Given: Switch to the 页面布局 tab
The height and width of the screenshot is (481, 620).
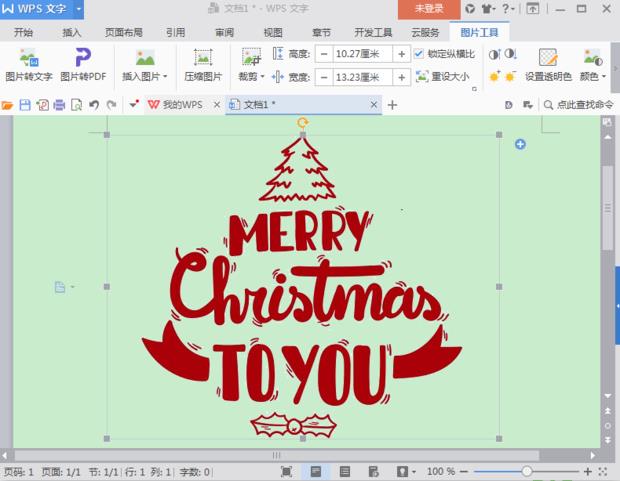Looking at the screenshot, I should (124, 32).
